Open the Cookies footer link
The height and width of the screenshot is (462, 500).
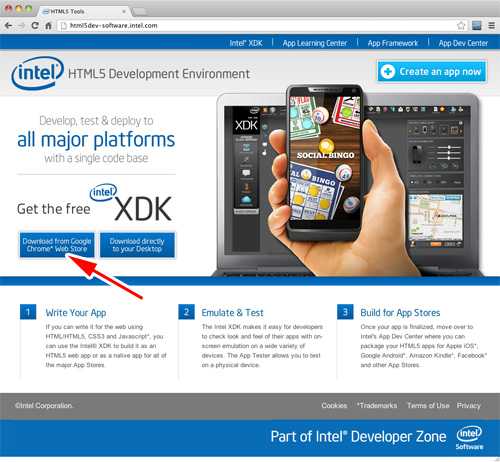click(x=334, y=406)
